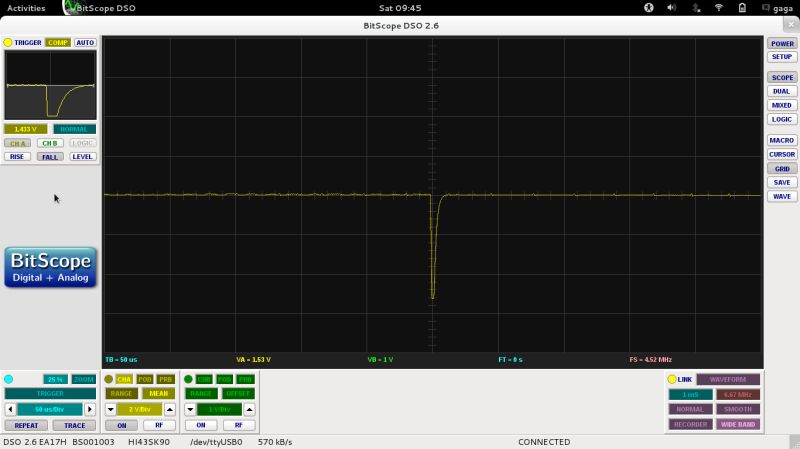Toggle timebase ZOOM
Image resolution: width=800 pixels, height=449 pixels.
[x=84, y=379]
